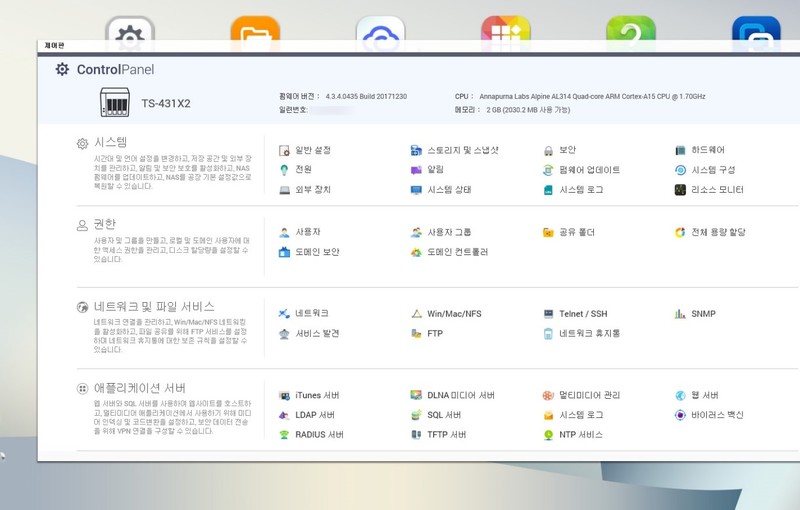Viewport: 800px width, 510px height.
Task: Click the memory value 2 GB text
Action: 528,110
